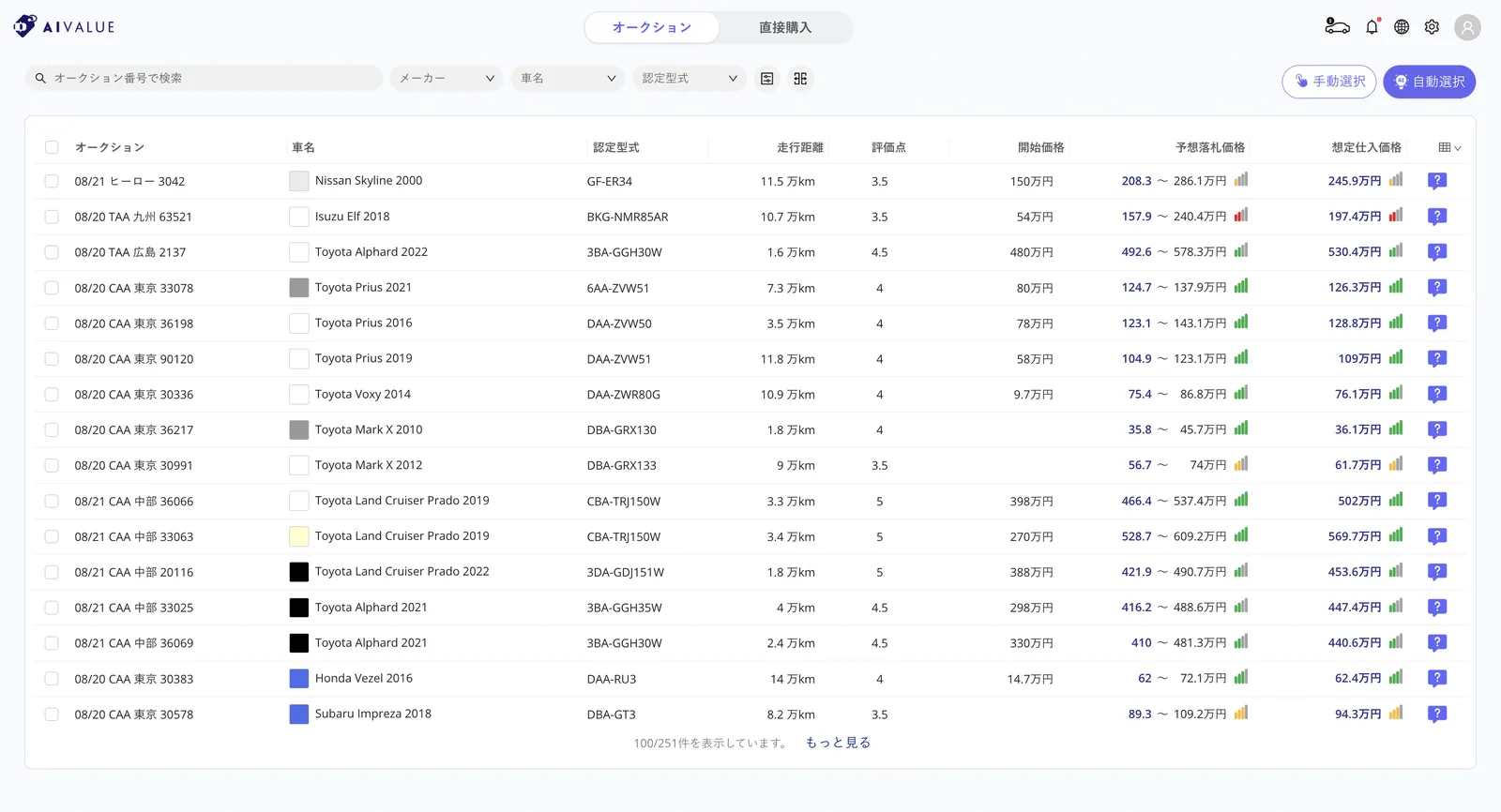The image size is (1501, 812).
Task: Click the red confidence bars beside 157.9～240.4万円
Action: coord(1241,215)
